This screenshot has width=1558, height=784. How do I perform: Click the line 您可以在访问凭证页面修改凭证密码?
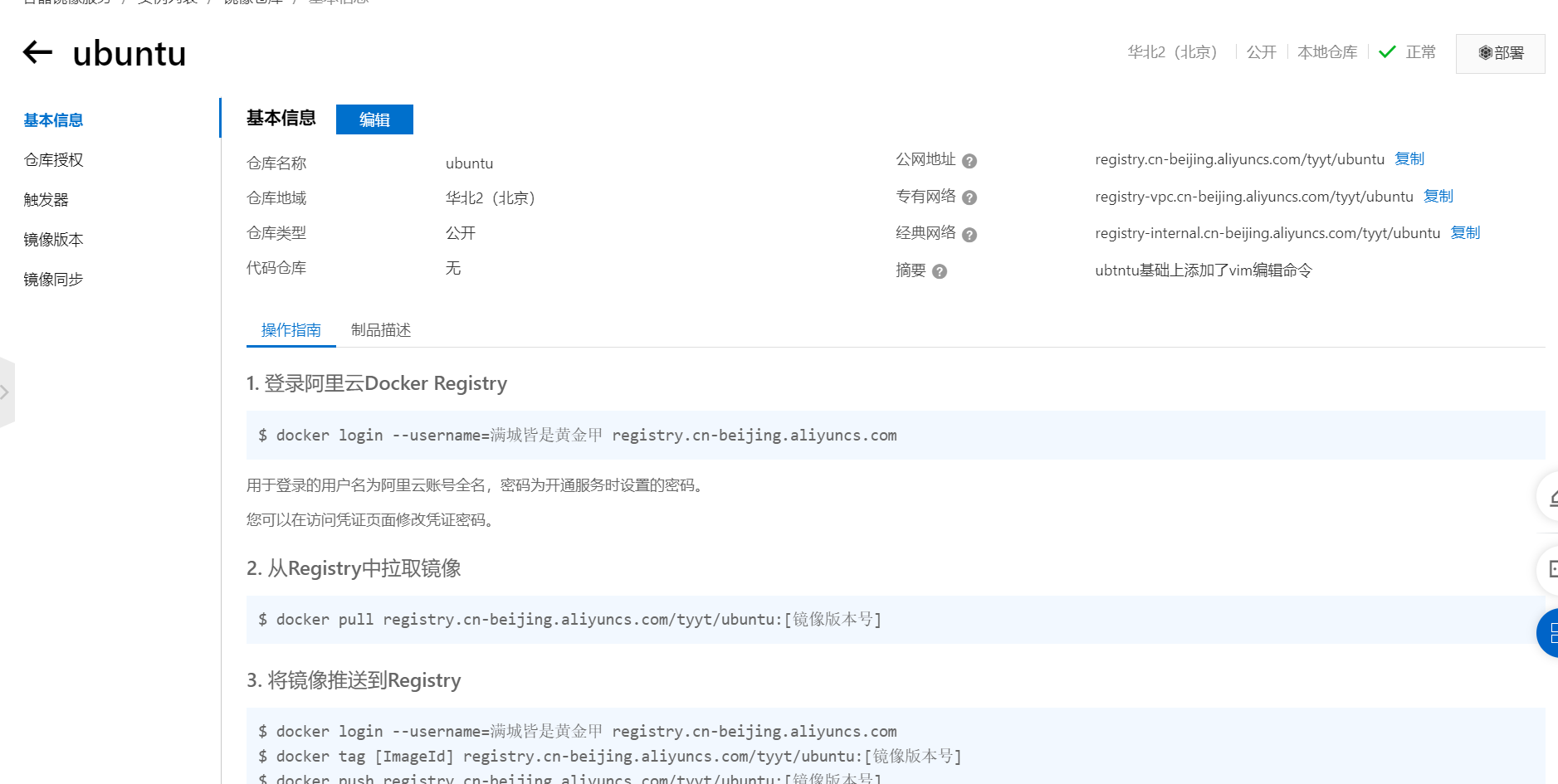(x=372, y=520)
